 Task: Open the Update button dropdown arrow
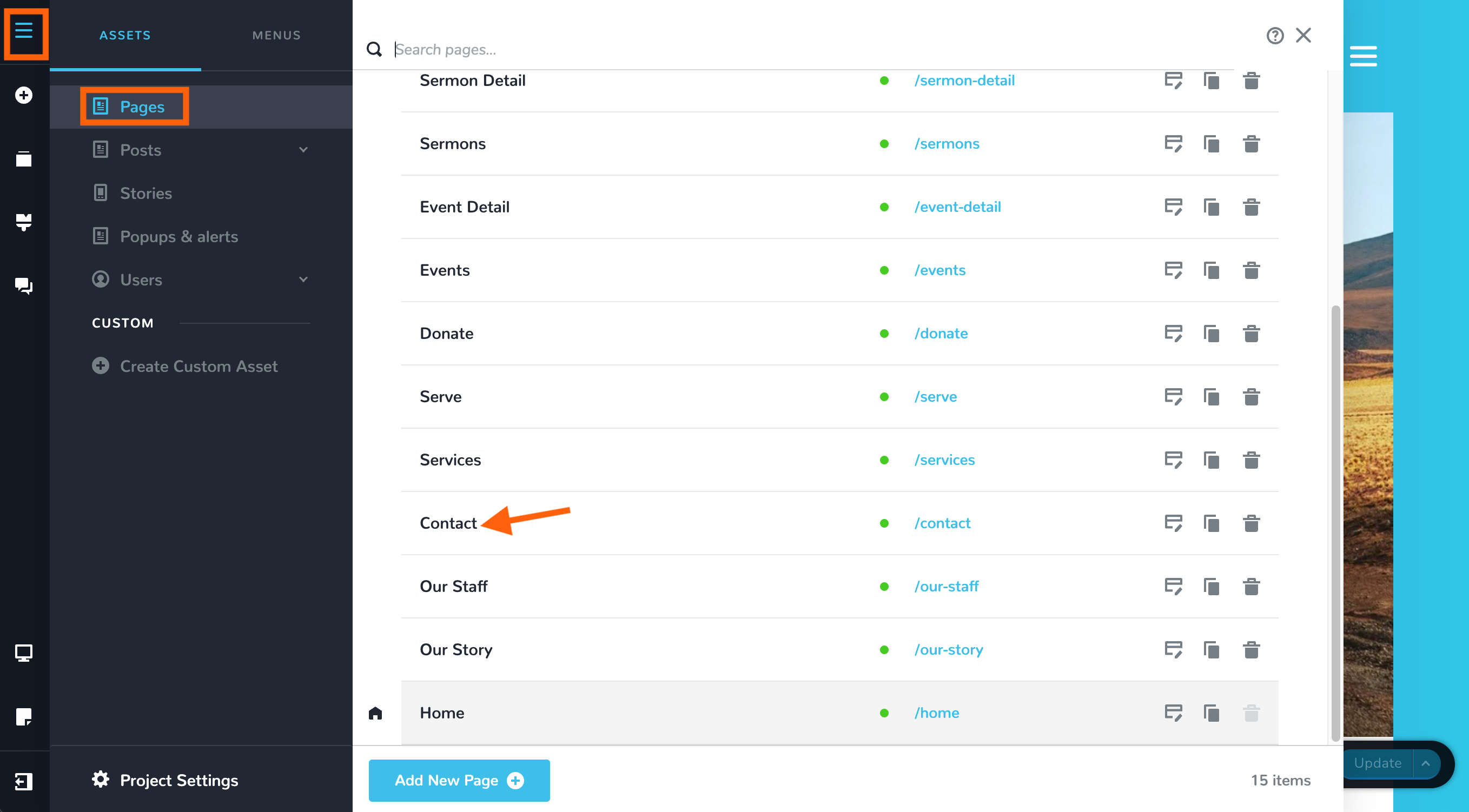(x=1425, y=763)
